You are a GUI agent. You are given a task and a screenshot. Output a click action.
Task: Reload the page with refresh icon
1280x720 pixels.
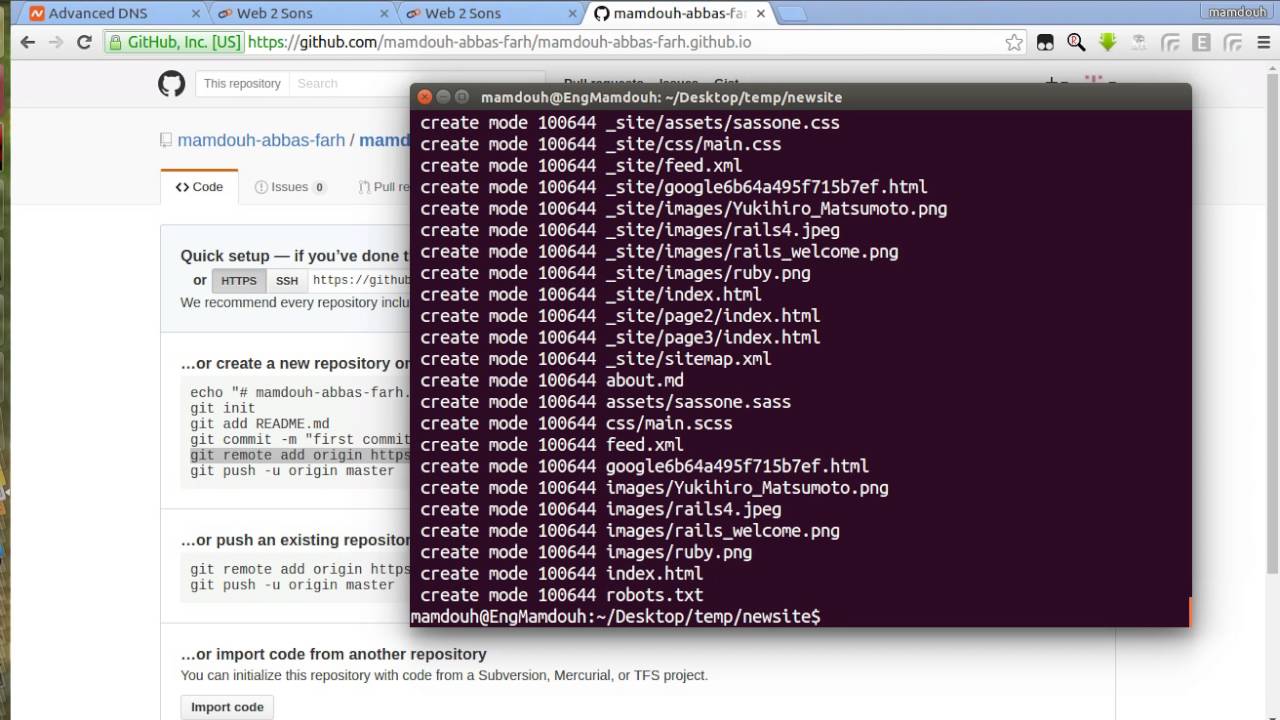click(x=85, y=42)
